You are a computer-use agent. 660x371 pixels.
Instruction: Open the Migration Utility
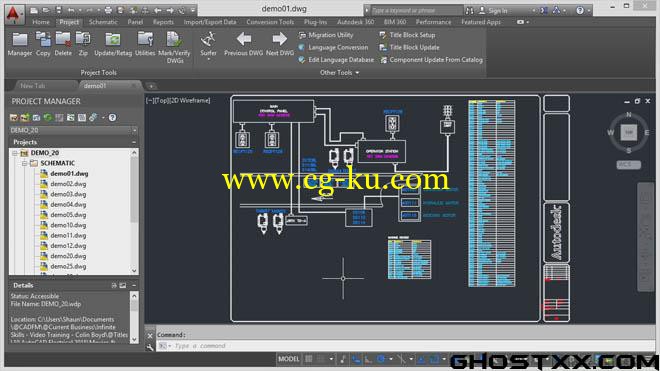326,35
